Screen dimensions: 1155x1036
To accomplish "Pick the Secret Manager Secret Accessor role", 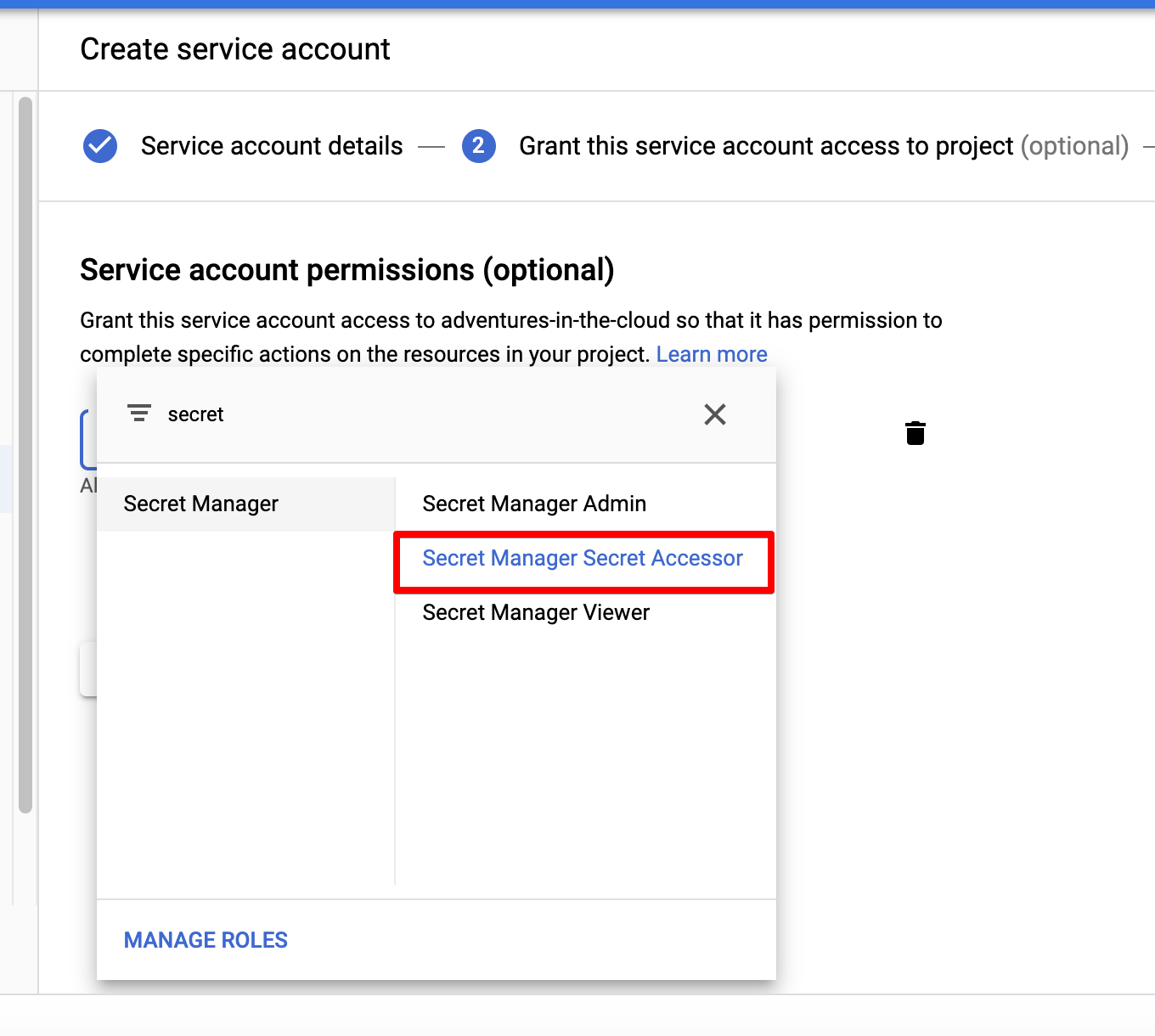I will [583, 559].
